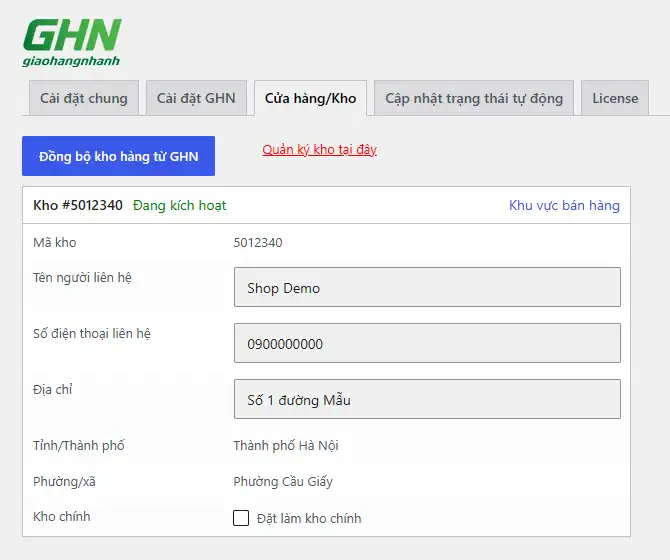
Task: Click the Thành phố Hà Nội value
Action: tap(286, 446)
